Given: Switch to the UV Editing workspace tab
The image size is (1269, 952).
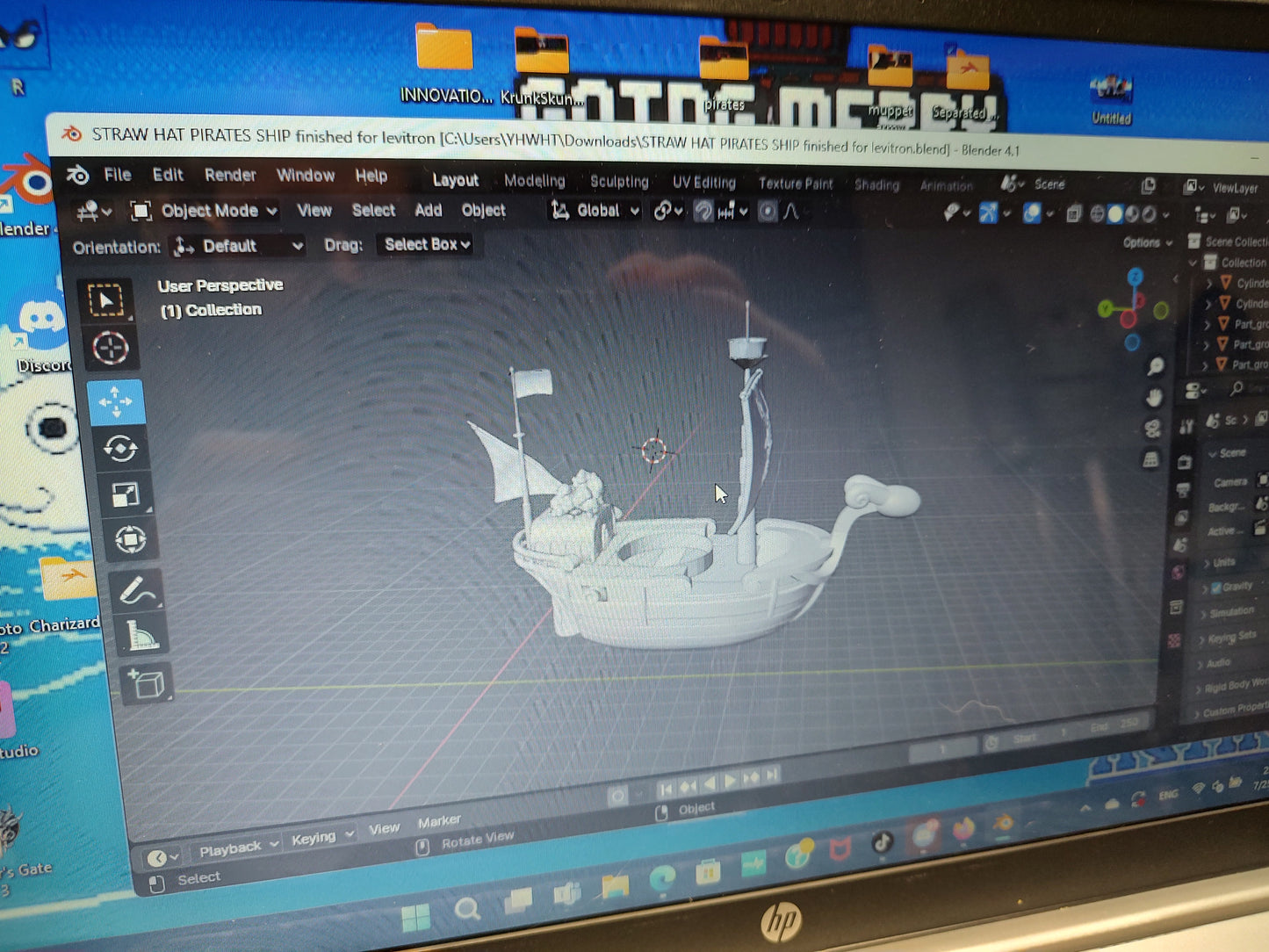Looking at the screenshot, I should (x=703, y=183).
